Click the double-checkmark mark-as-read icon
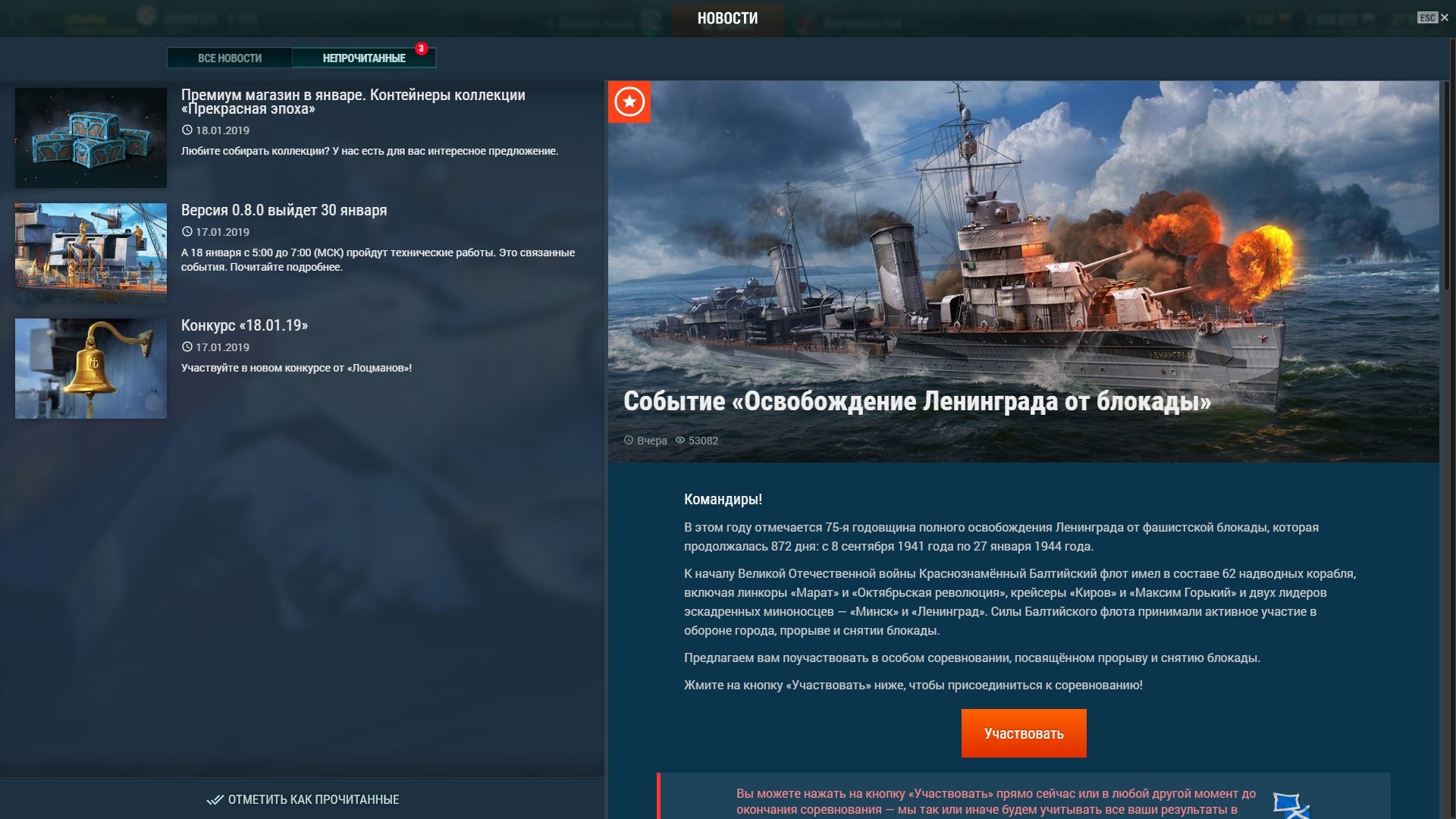 tap(215, 799)
